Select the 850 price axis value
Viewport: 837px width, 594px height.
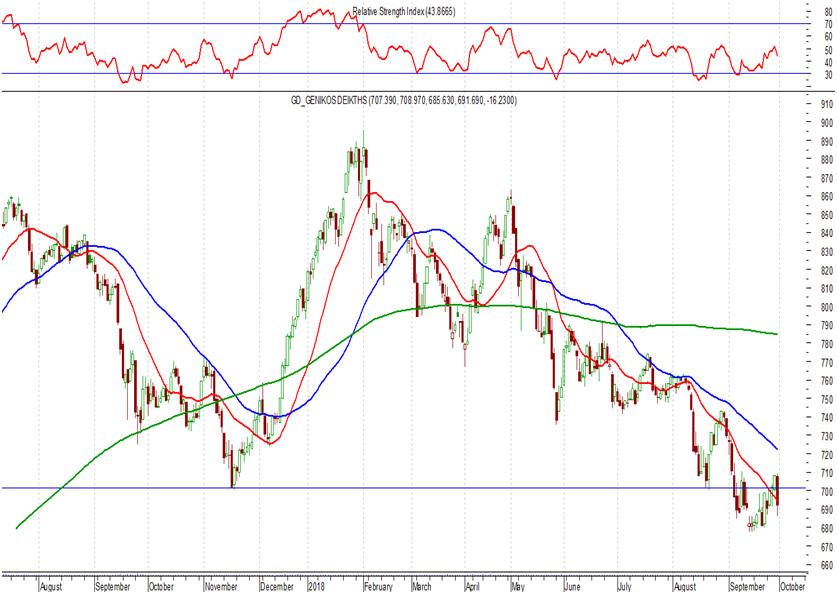click(827, 215)
